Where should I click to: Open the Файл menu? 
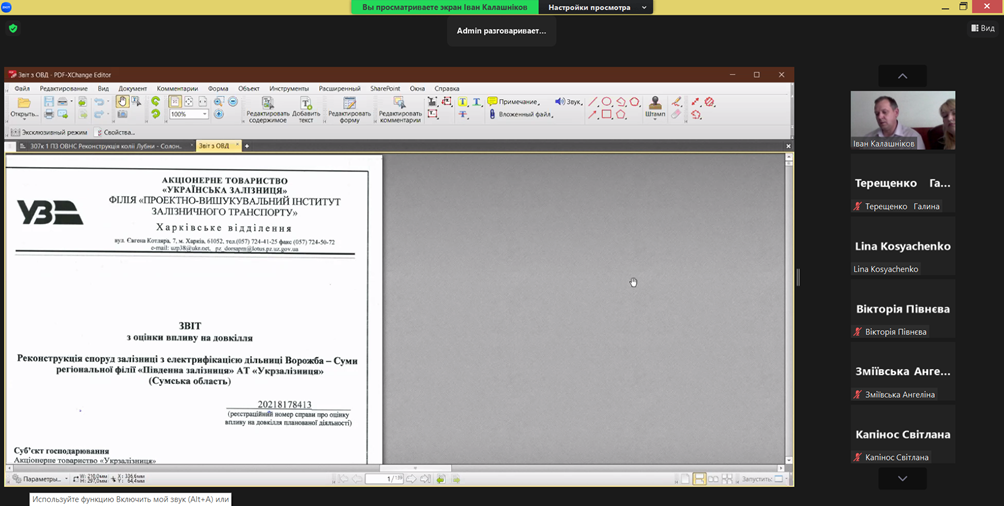[x=22, y=88]
